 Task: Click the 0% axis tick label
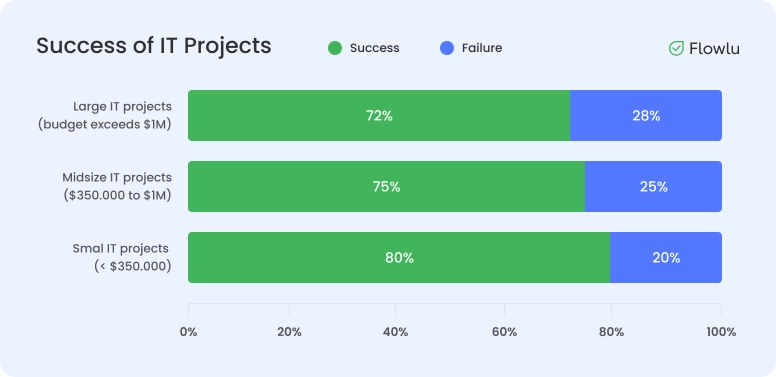(x=189, y=332)
